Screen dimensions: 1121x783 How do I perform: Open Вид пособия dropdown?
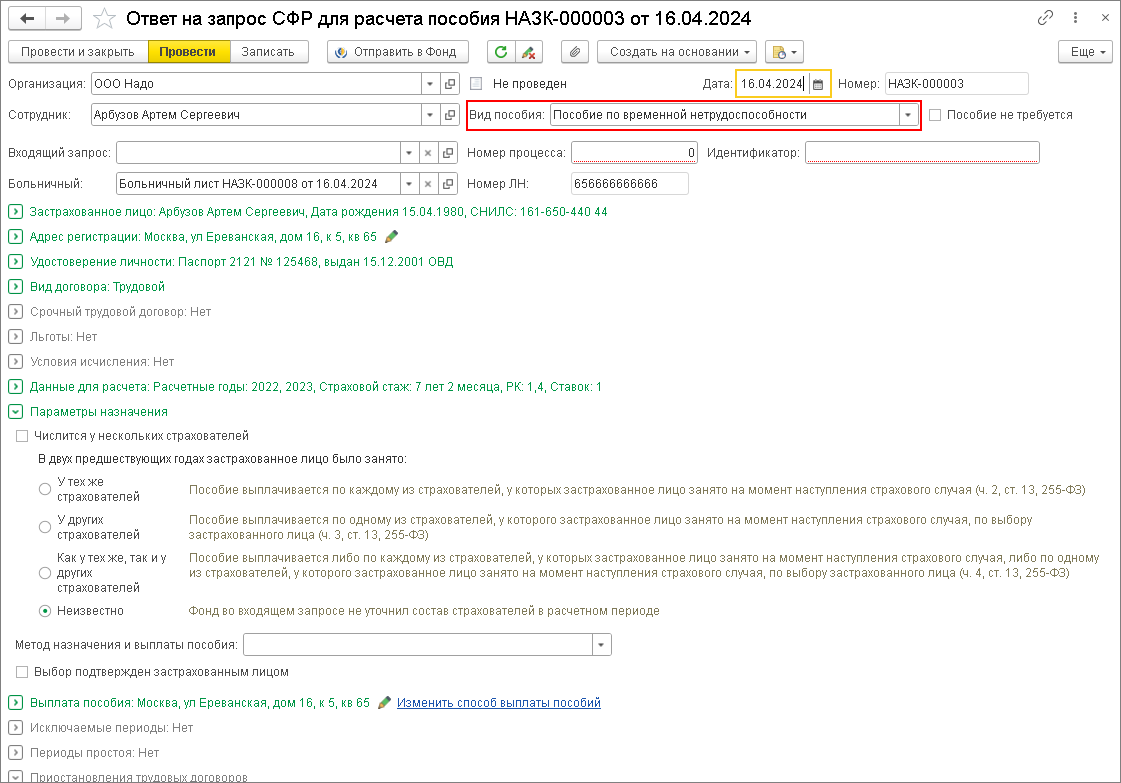click(908, 114)
